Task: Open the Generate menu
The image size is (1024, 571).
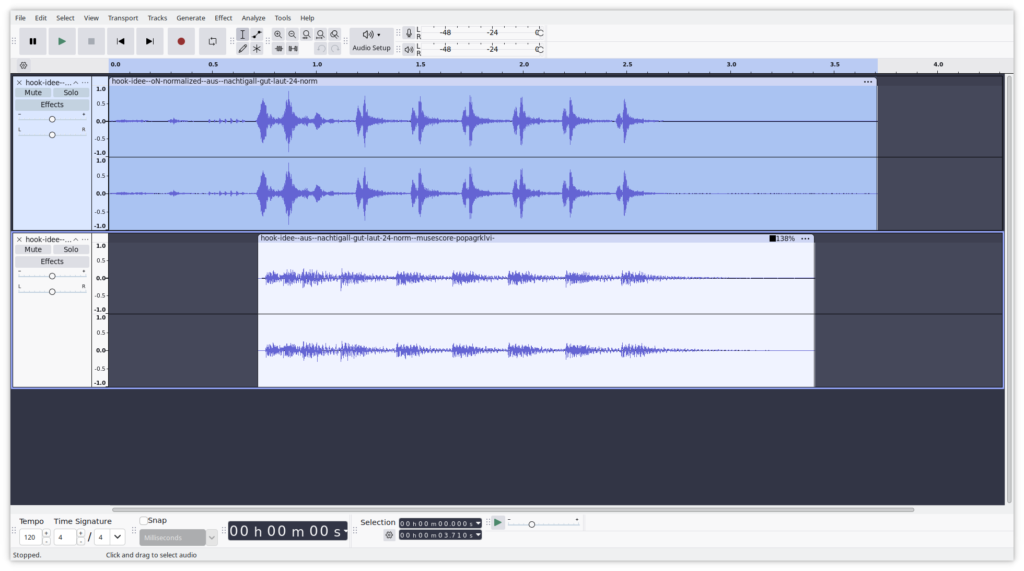Action: pyautogui.click(x=191, y=18)
